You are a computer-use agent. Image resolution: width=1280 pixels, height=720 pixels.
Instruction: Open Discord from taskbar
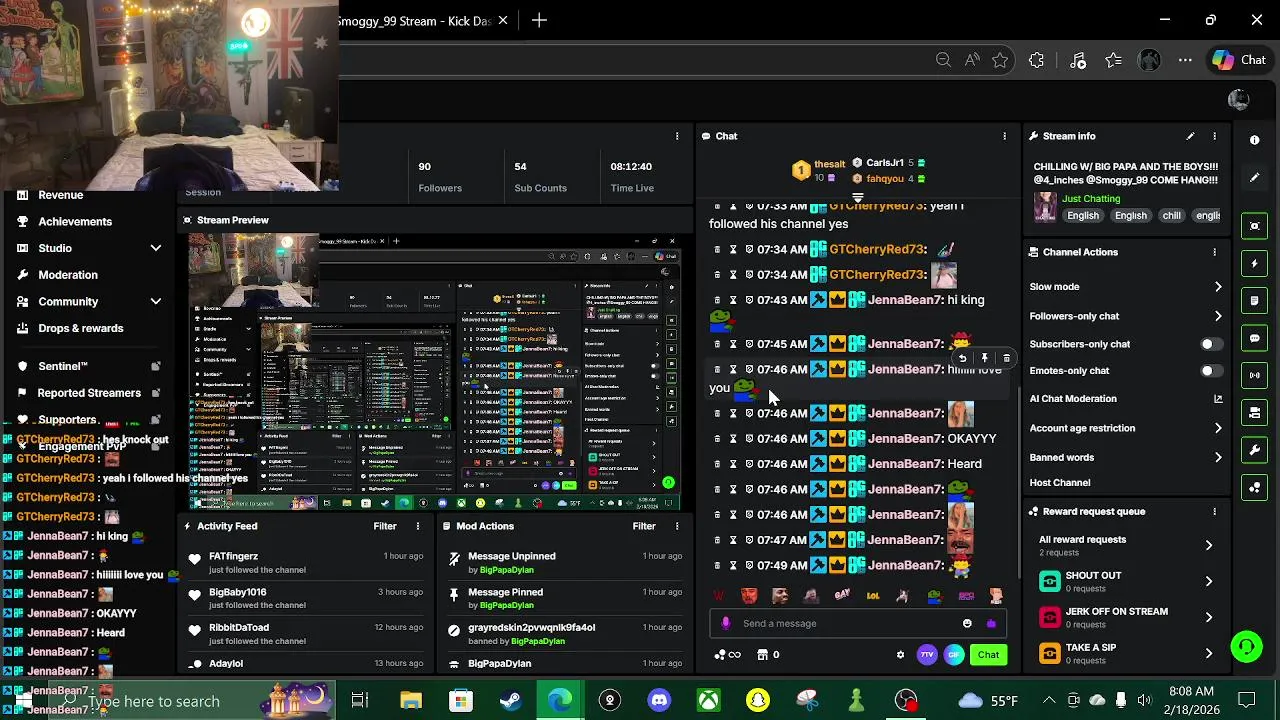click(659, 701)
